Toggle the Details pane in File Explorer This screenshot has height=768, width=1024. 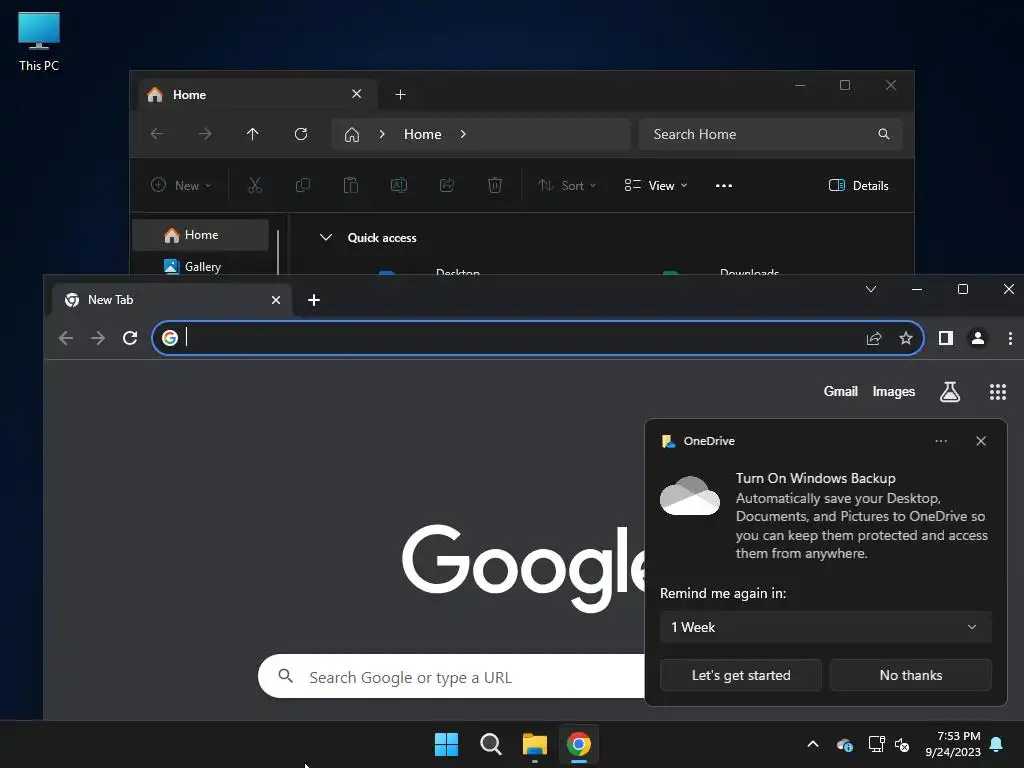(x=858, y=185)
